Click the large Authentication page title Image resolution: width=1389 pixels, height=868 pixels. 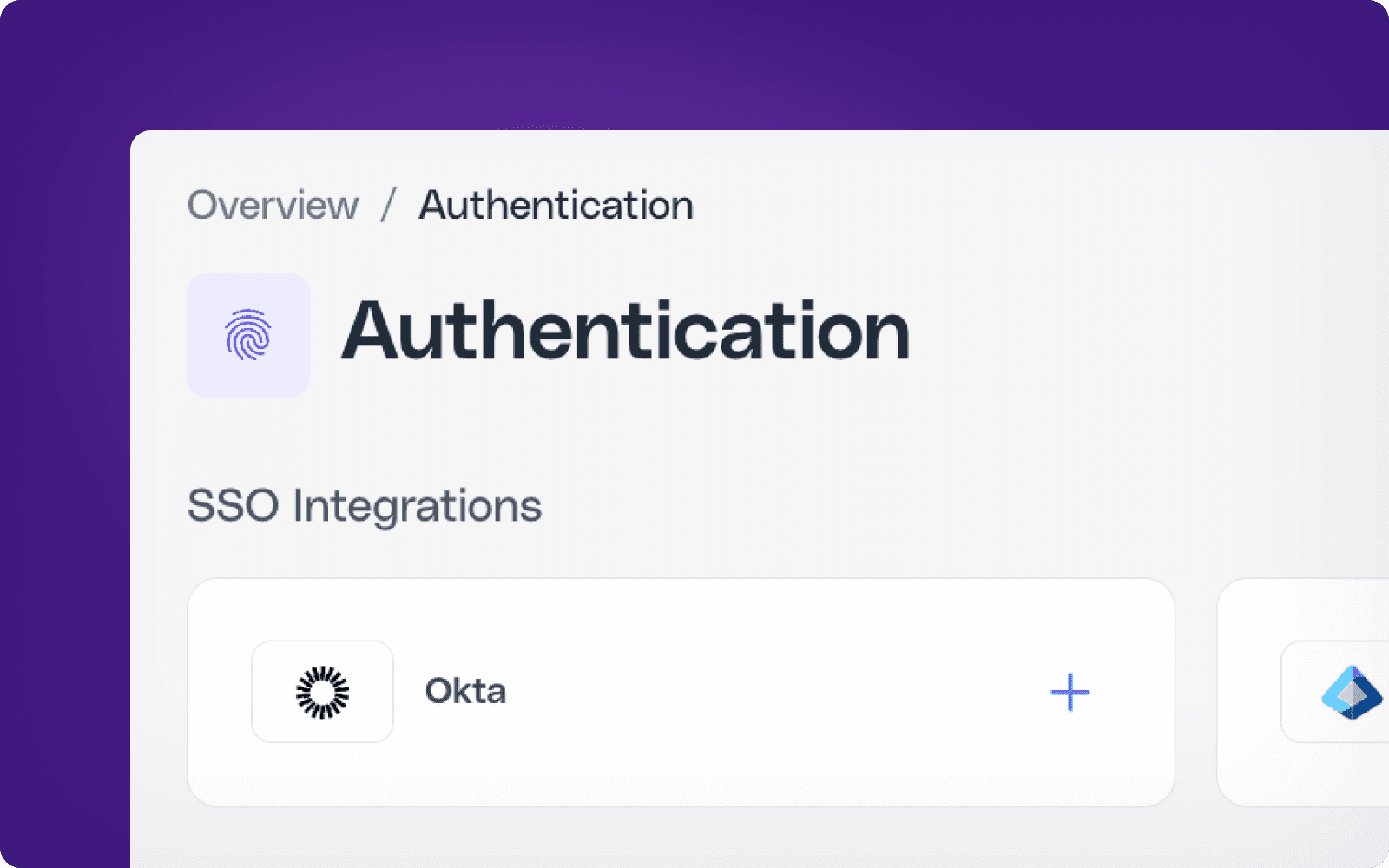click(x=626, y=331)
